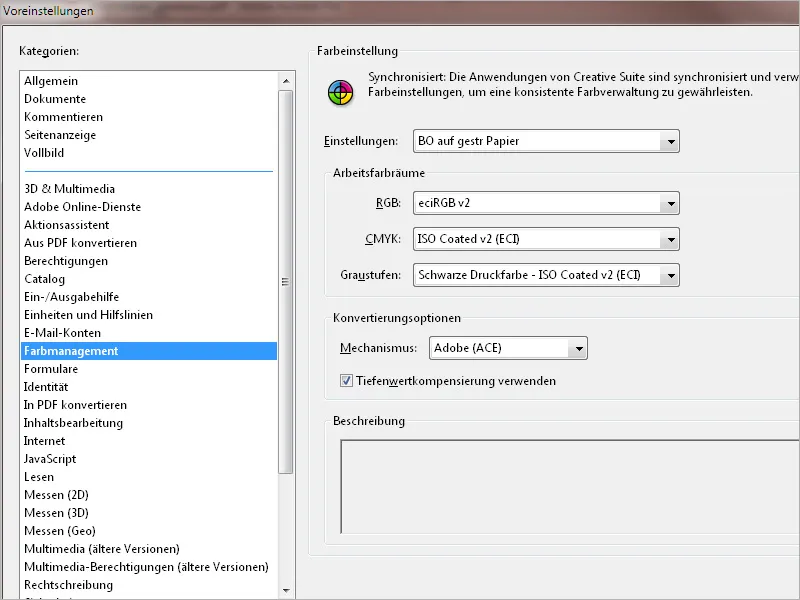This screenshot has height=600, width=800.
Task: Select Adobe Online-Dienste category
Action: [149, 207]
